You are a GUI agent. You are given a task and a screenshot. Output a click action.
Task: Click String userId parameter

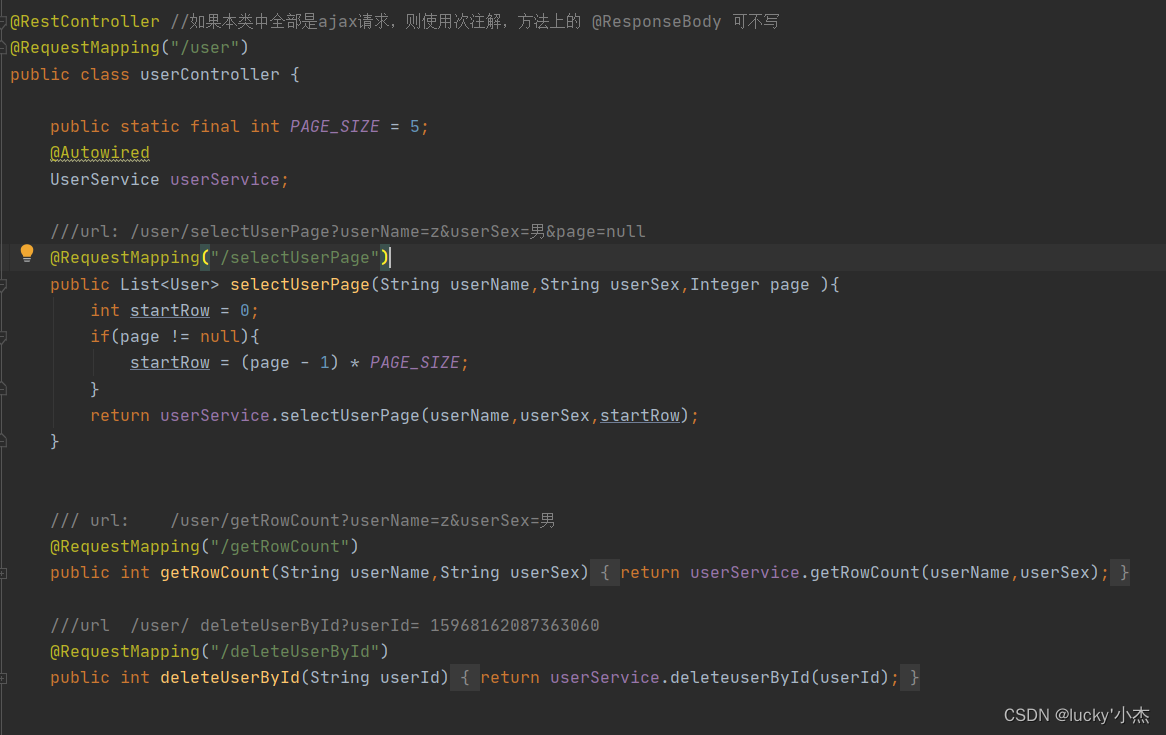tap(375, 678)
